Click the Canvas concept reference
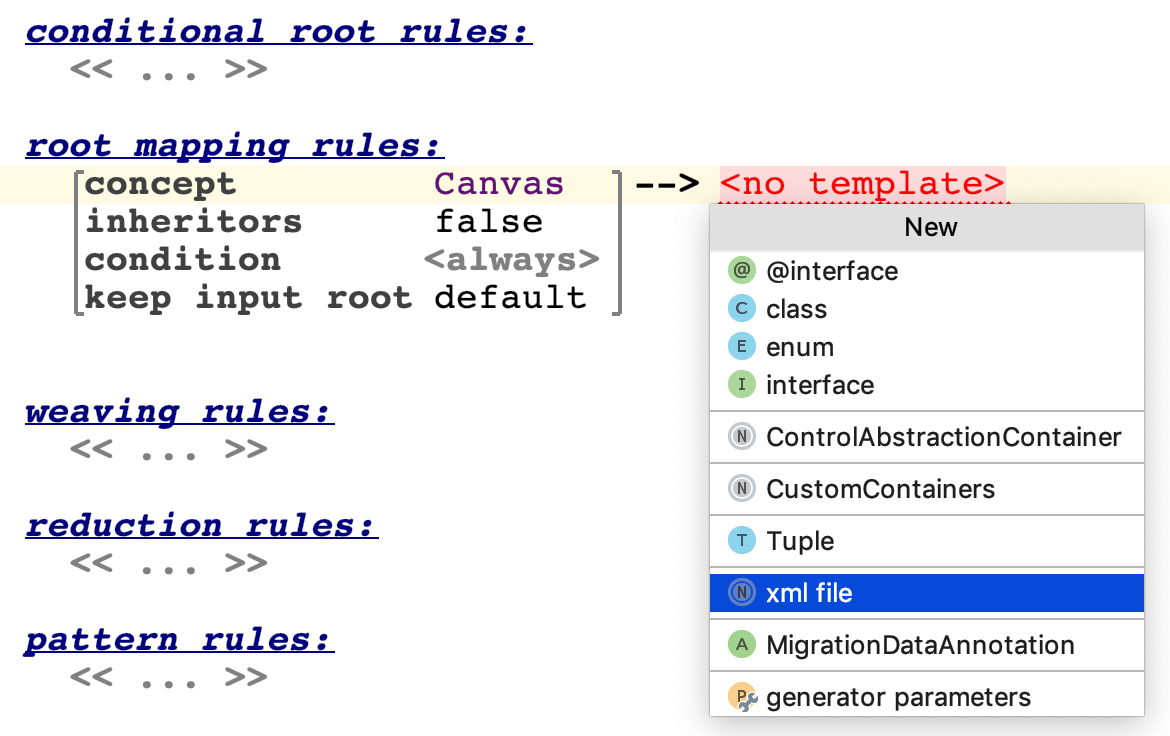 (499, 184)
